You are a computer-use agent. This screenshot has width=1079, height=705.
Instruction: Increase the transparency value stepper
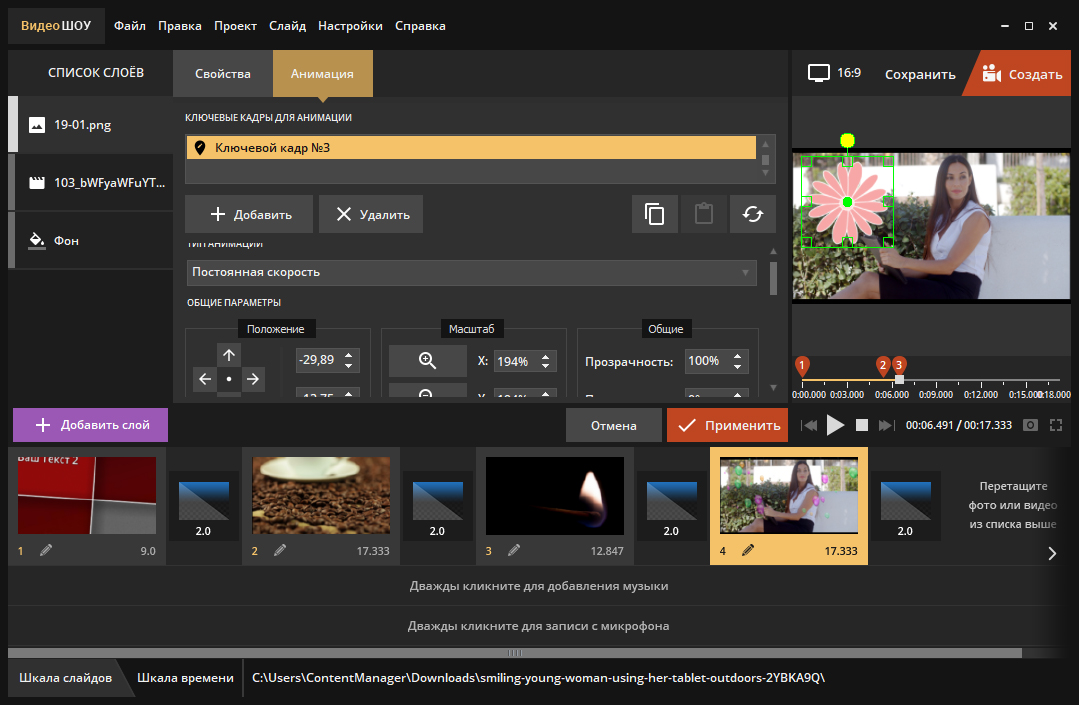click(x=738, y=356)
